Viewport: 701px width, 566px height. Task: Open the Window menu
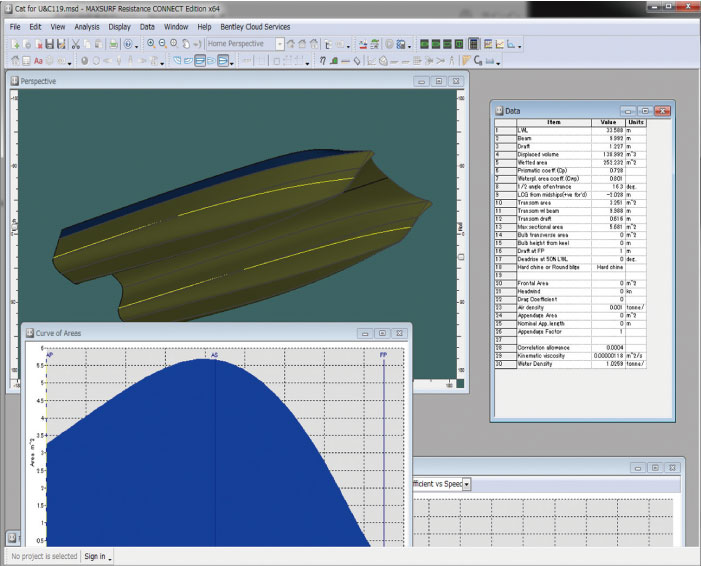click(x=176, y=27)
